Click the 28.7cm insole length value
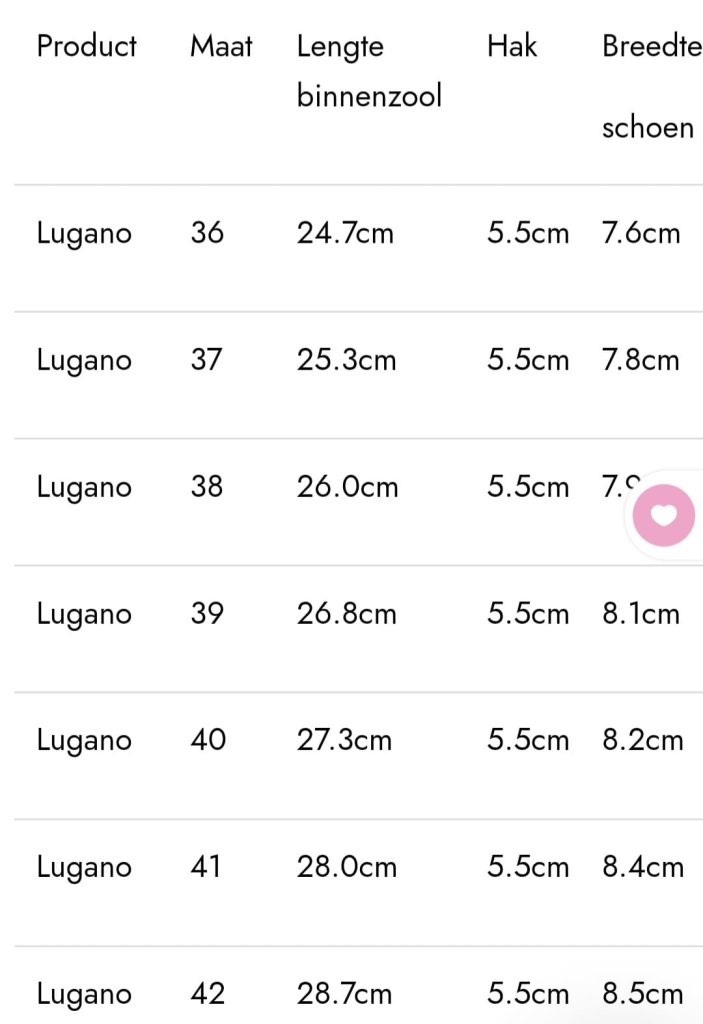This screenshot has width=703, height=1024. click(x=344, y=994)
